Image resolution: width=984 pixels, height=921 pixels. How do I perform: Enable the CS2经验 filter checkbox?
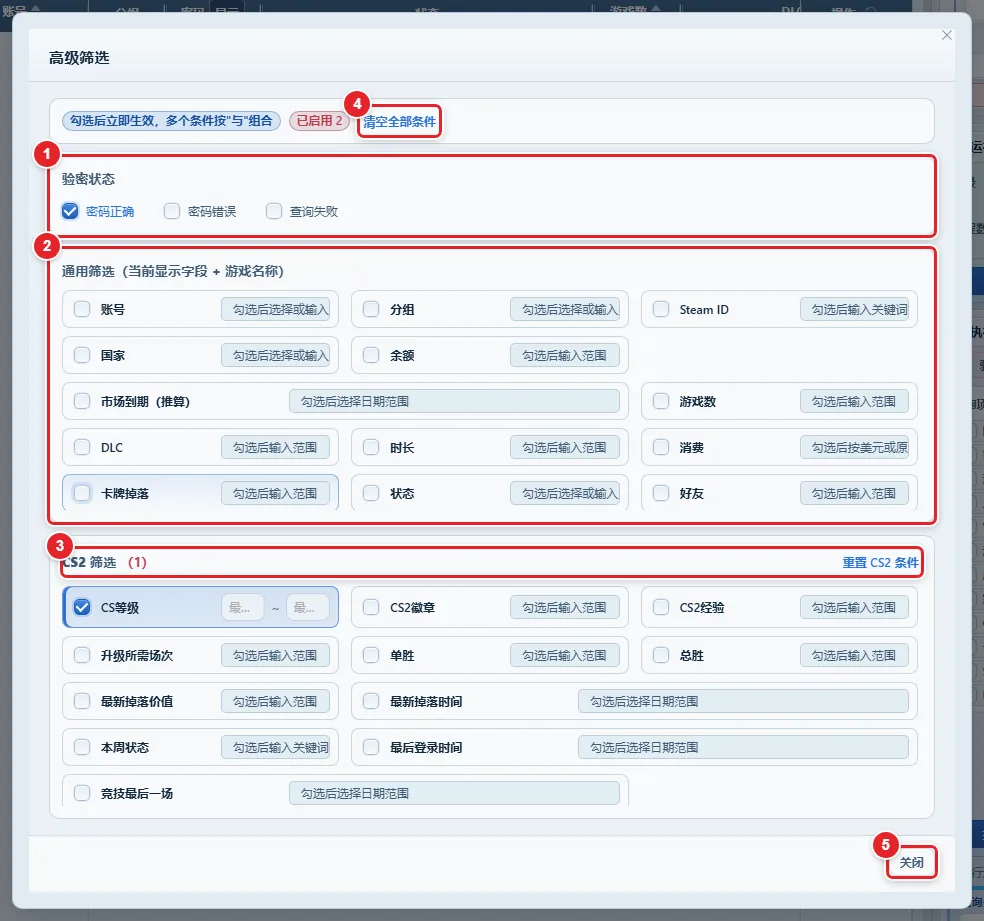[661, 607]
